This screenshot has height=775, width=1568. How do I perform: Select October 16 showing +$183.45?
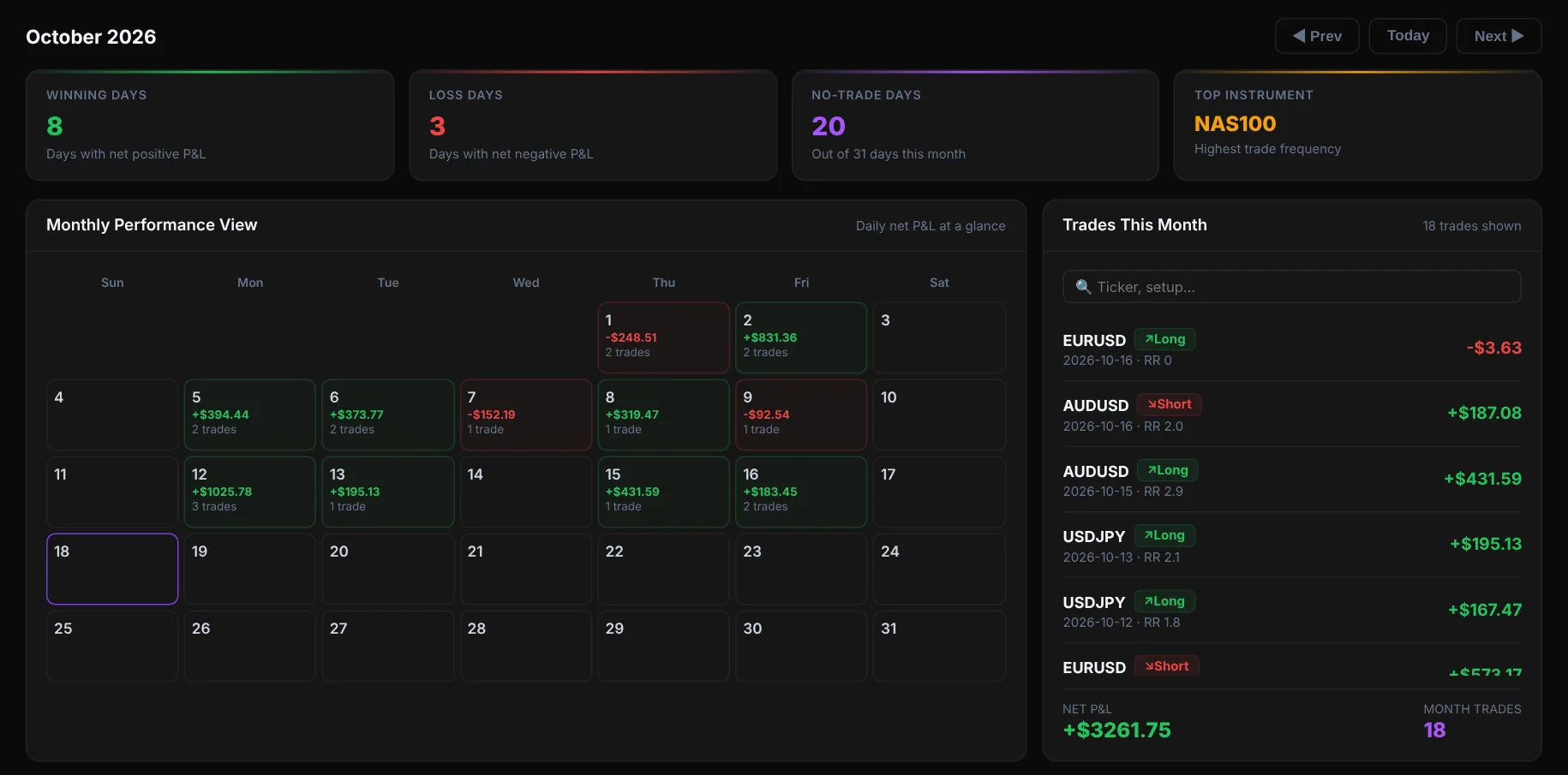tap(801, 492)
